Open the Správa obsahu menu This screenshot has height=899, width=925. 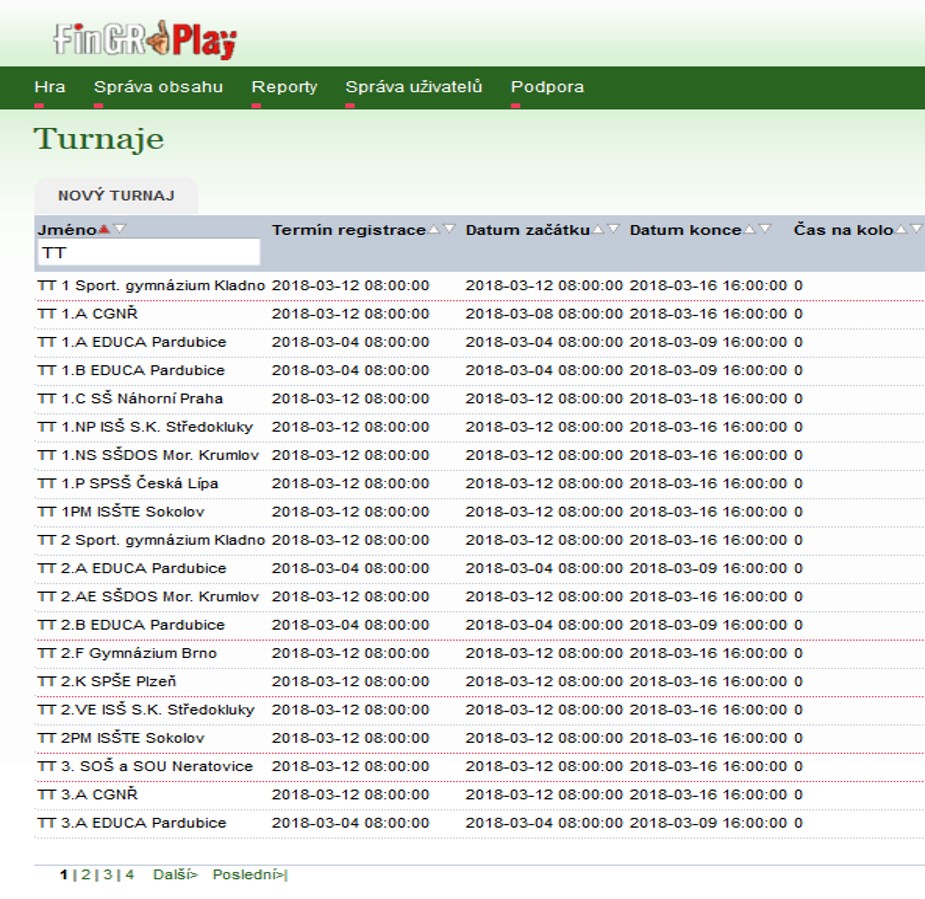click(158, 87)
